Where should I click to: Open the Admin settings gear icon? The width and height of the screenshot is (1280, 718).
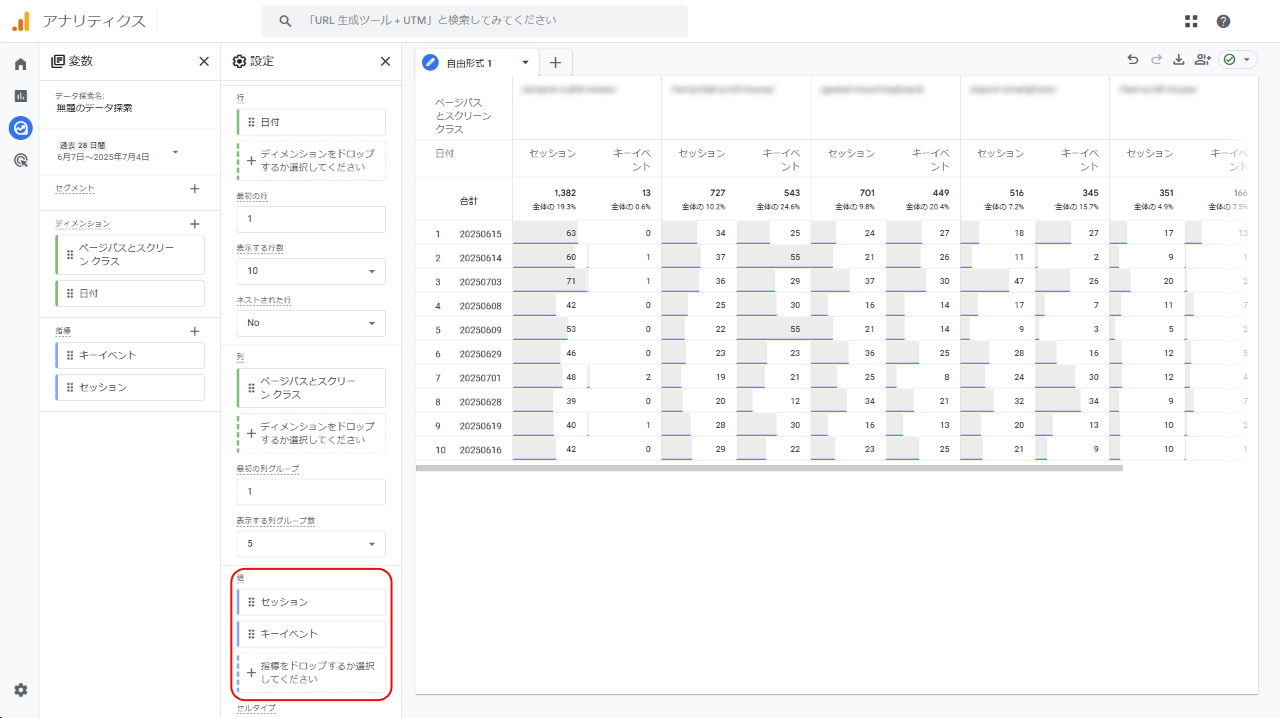point(20,690)
